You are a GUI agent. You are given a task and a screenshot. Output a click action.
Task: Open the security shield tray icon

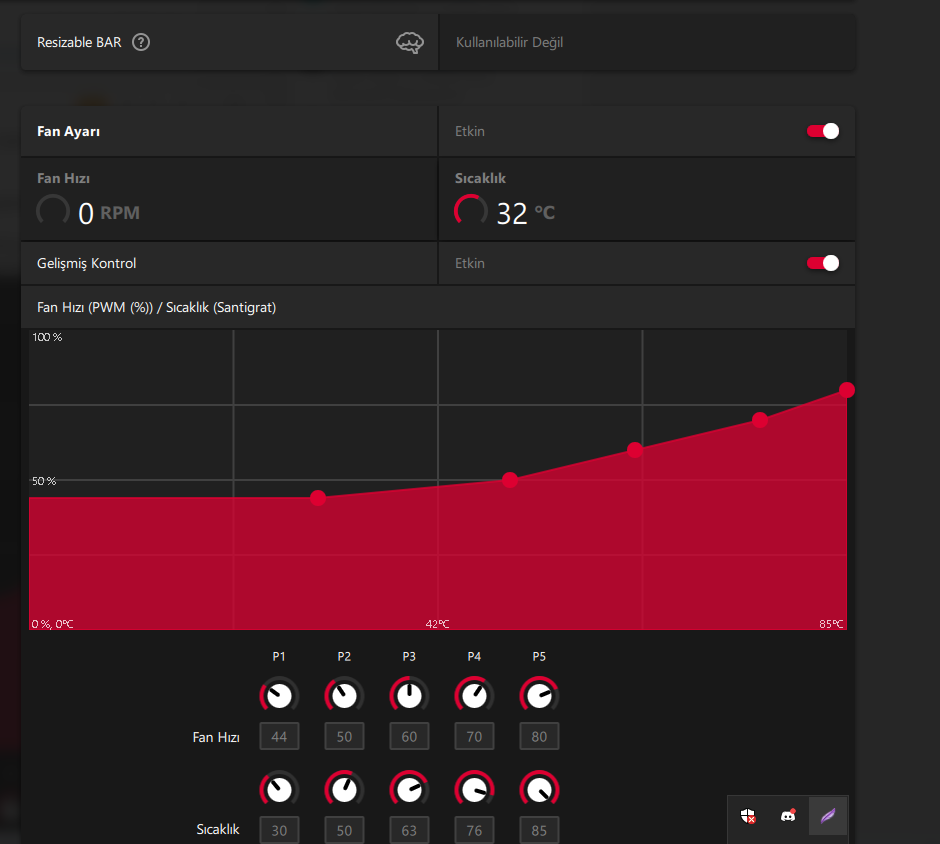click(x=748, y=816)
